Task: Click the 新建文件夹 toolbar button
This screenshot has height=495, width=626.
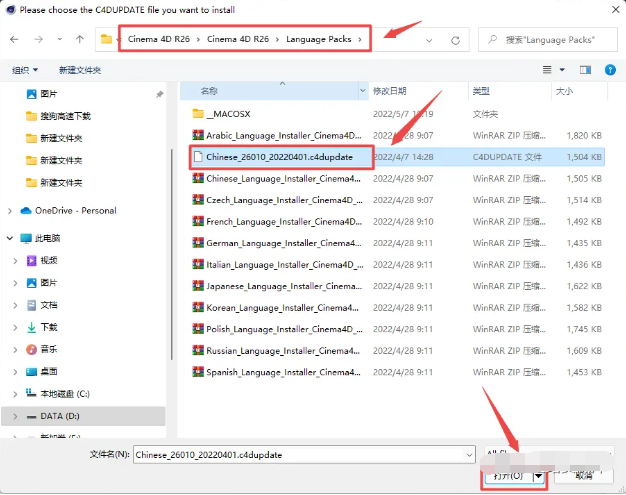Action: tap(81, 70)
